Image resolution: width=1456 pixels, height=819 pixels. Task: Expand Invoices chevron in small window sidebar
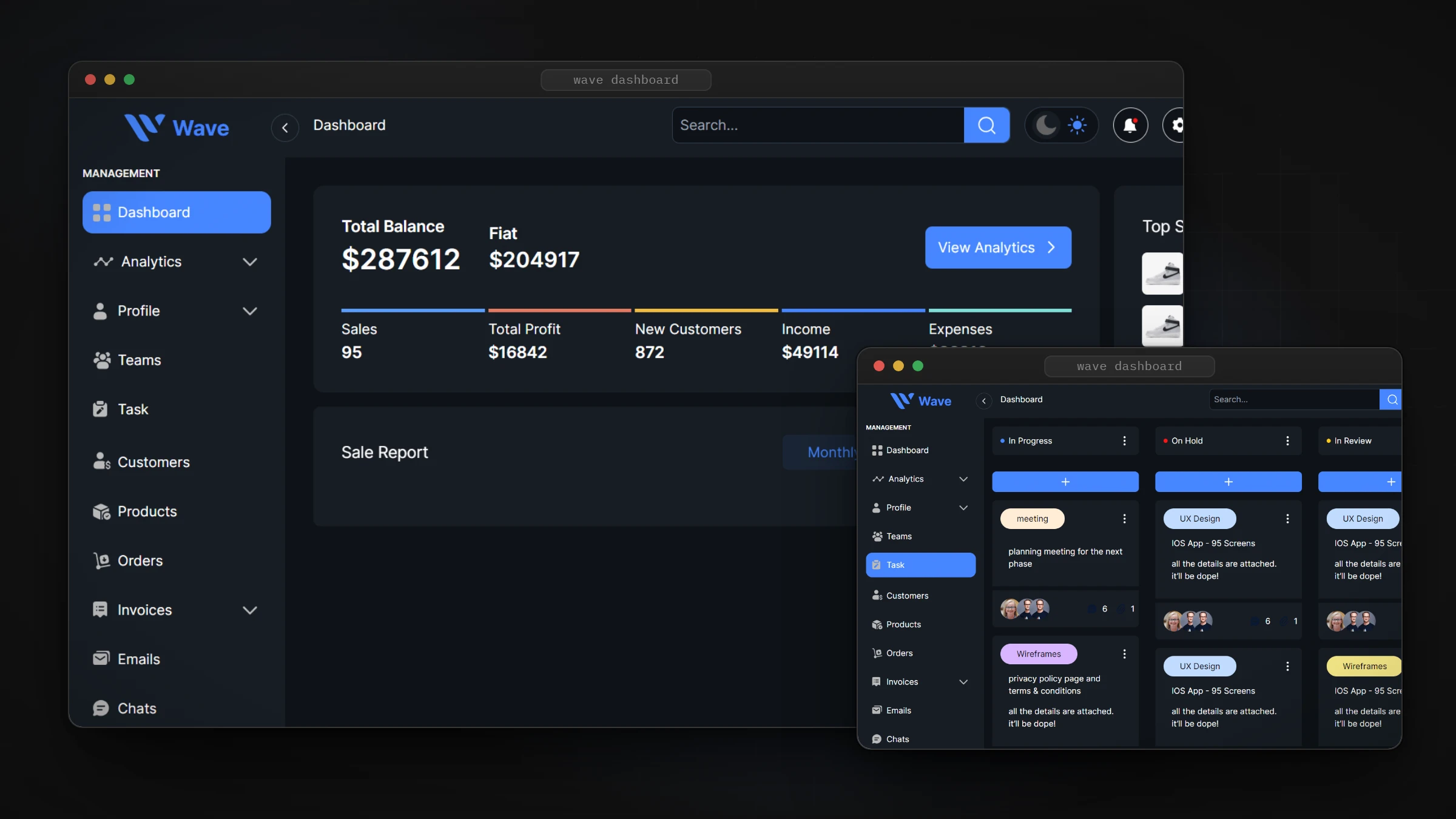click(963, 681)
